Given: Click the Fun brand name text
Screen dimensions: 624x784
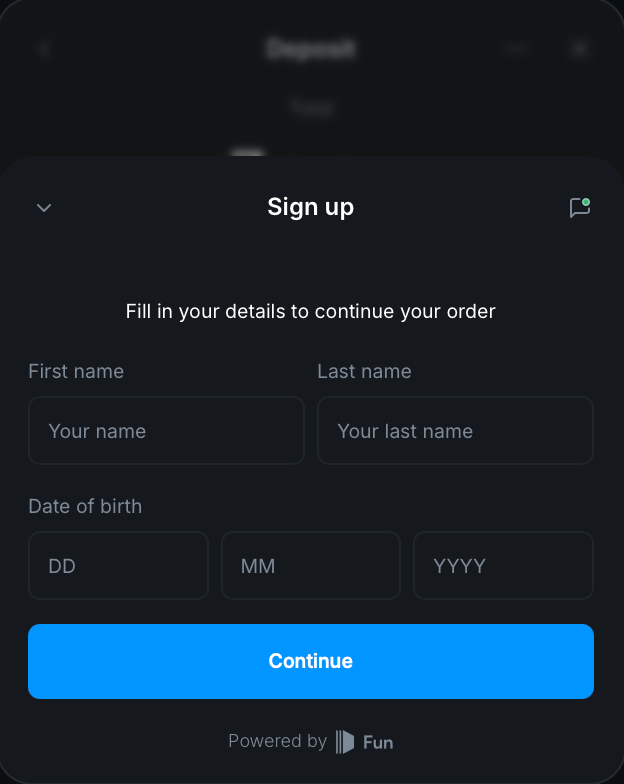Looking at the screenshot, I should [378, 742].
